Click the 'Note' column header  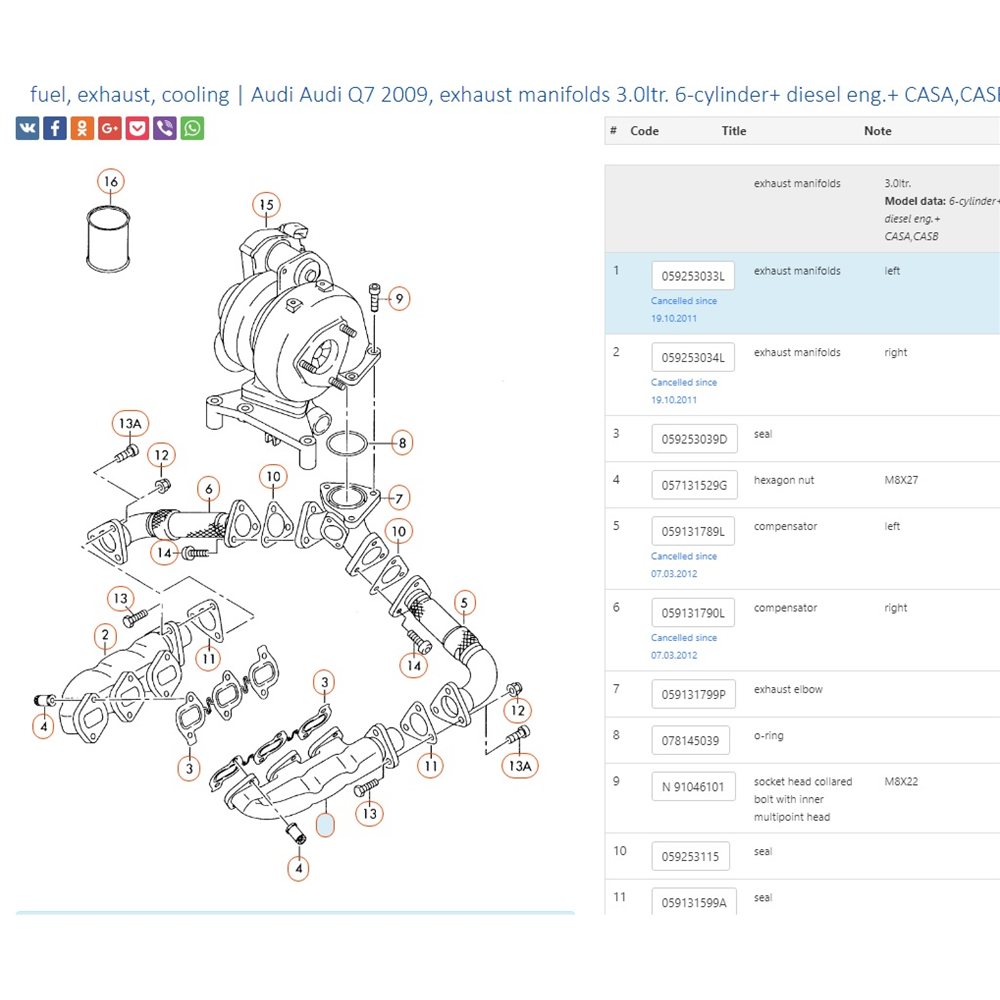[878, 131]
